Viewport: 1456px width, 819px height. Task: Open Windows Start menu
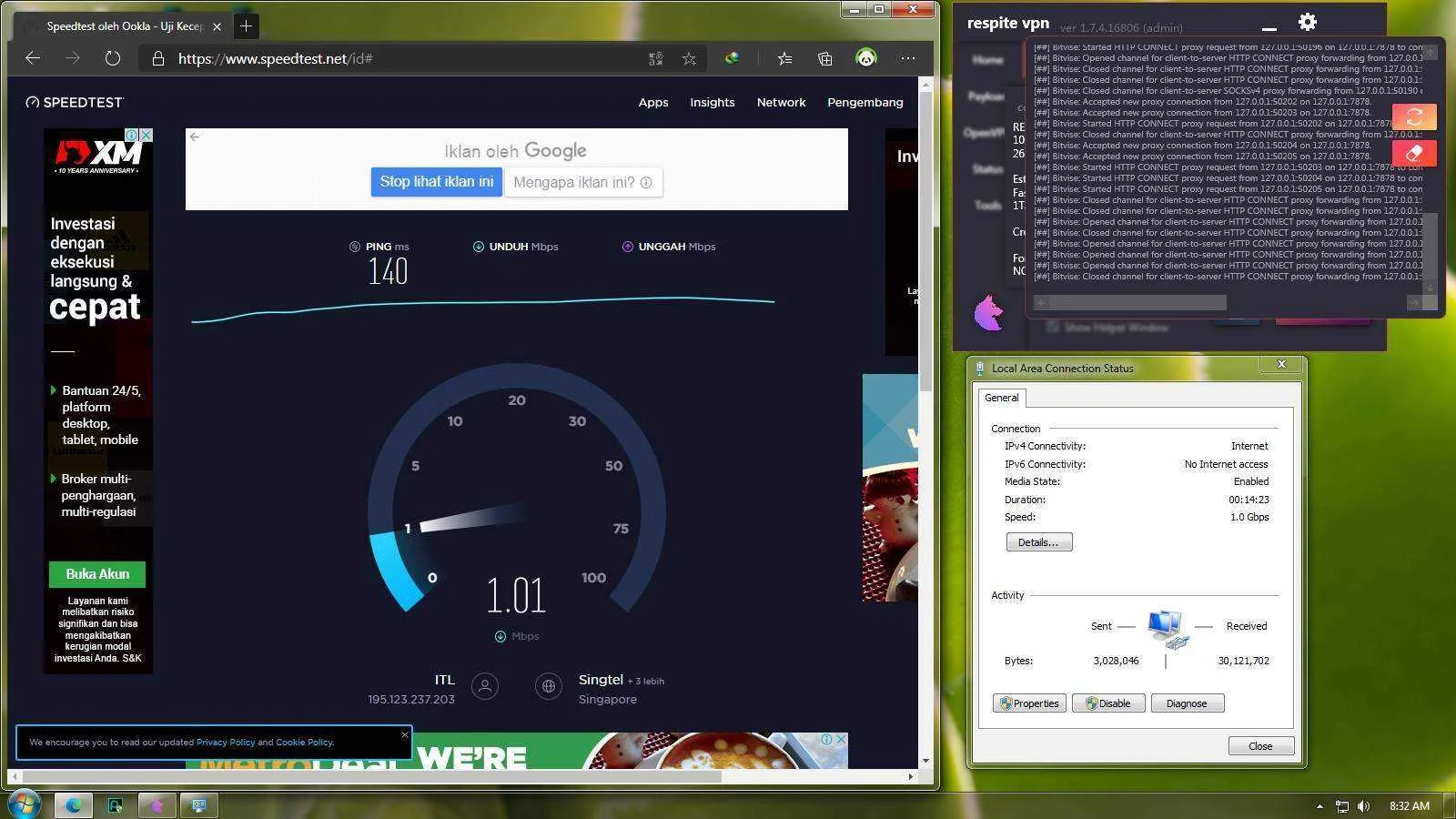coord(23,804)
